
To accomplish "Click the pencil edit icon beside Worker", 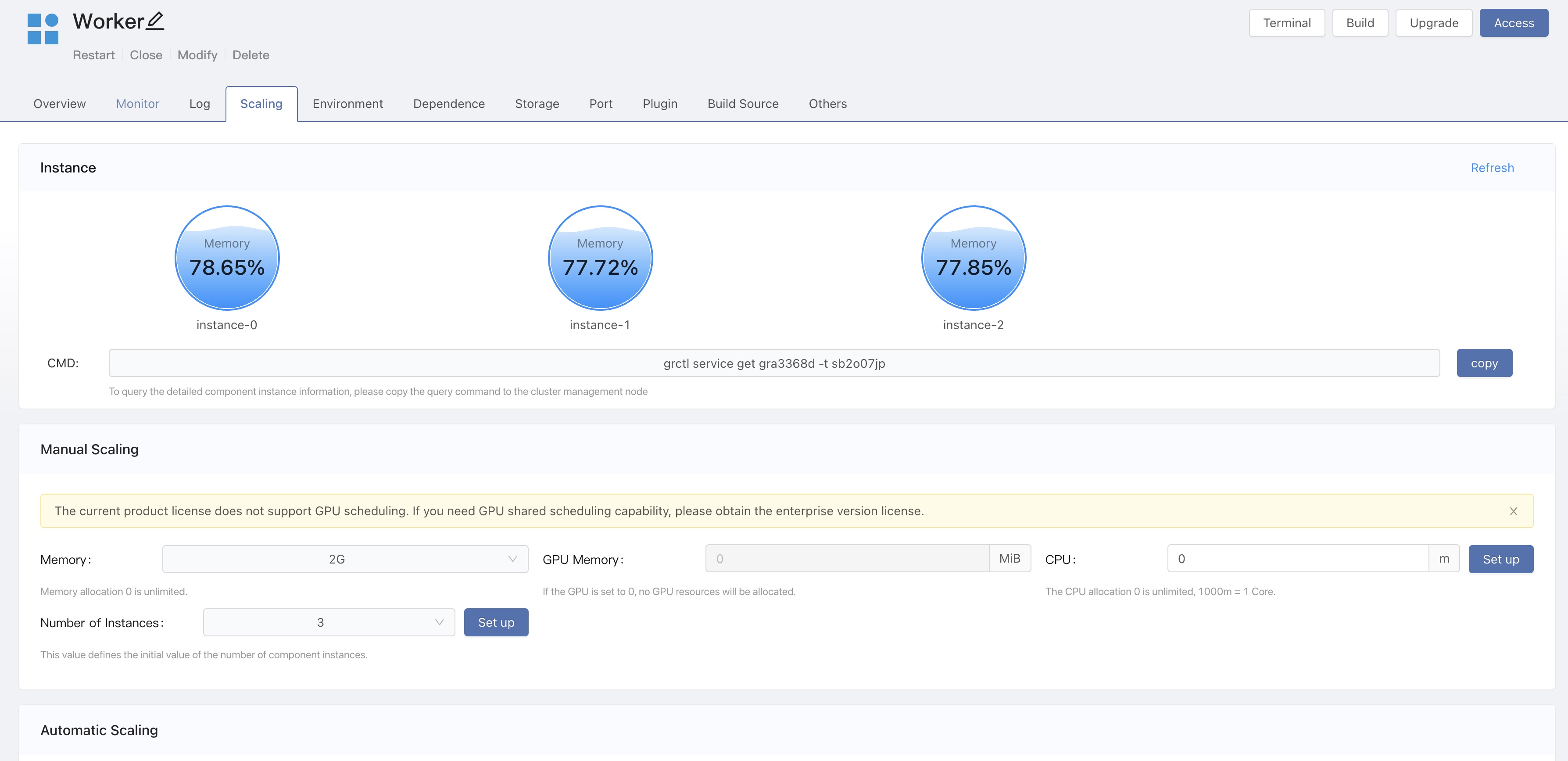I will tap(155, 22).
